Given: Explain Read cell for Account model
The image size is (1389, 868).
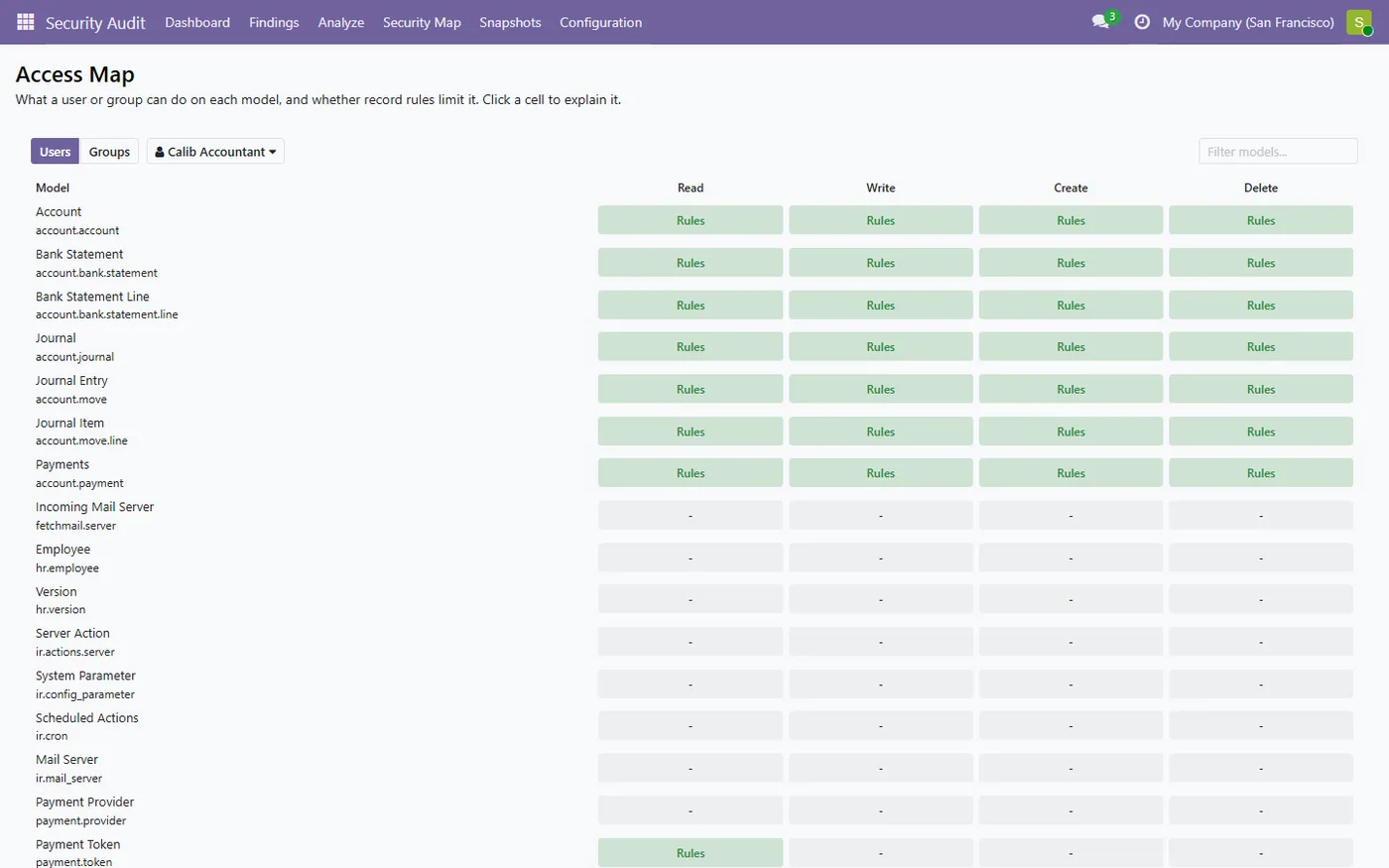Looking at the screenshot, I should (691, 220).
